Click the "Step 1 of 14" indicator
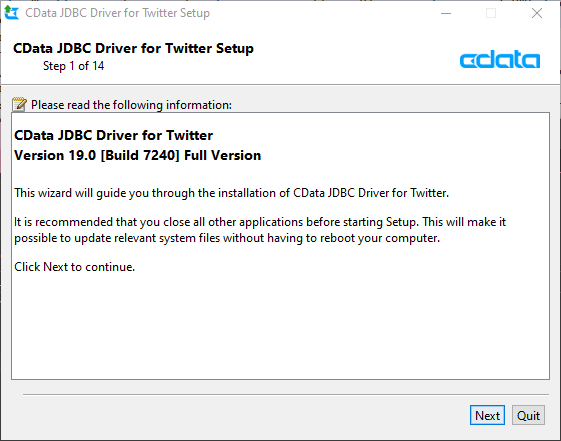The image size is (561, 441). coord(73,66)
